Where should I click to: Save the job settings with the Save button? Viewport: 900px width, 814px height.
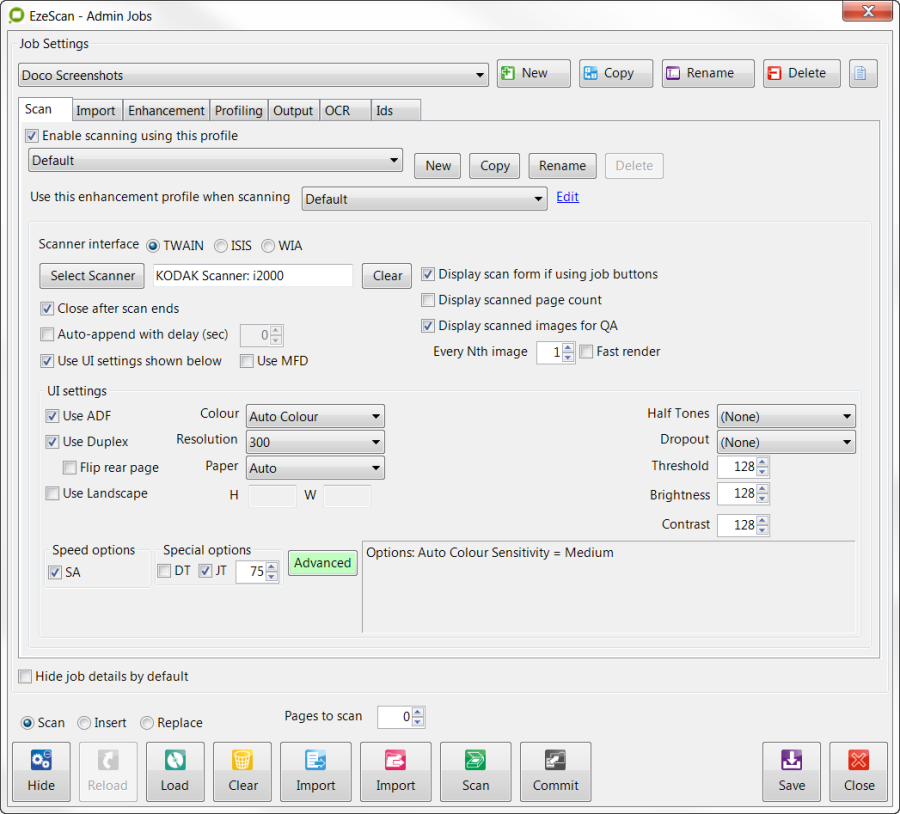coord(791,771)
